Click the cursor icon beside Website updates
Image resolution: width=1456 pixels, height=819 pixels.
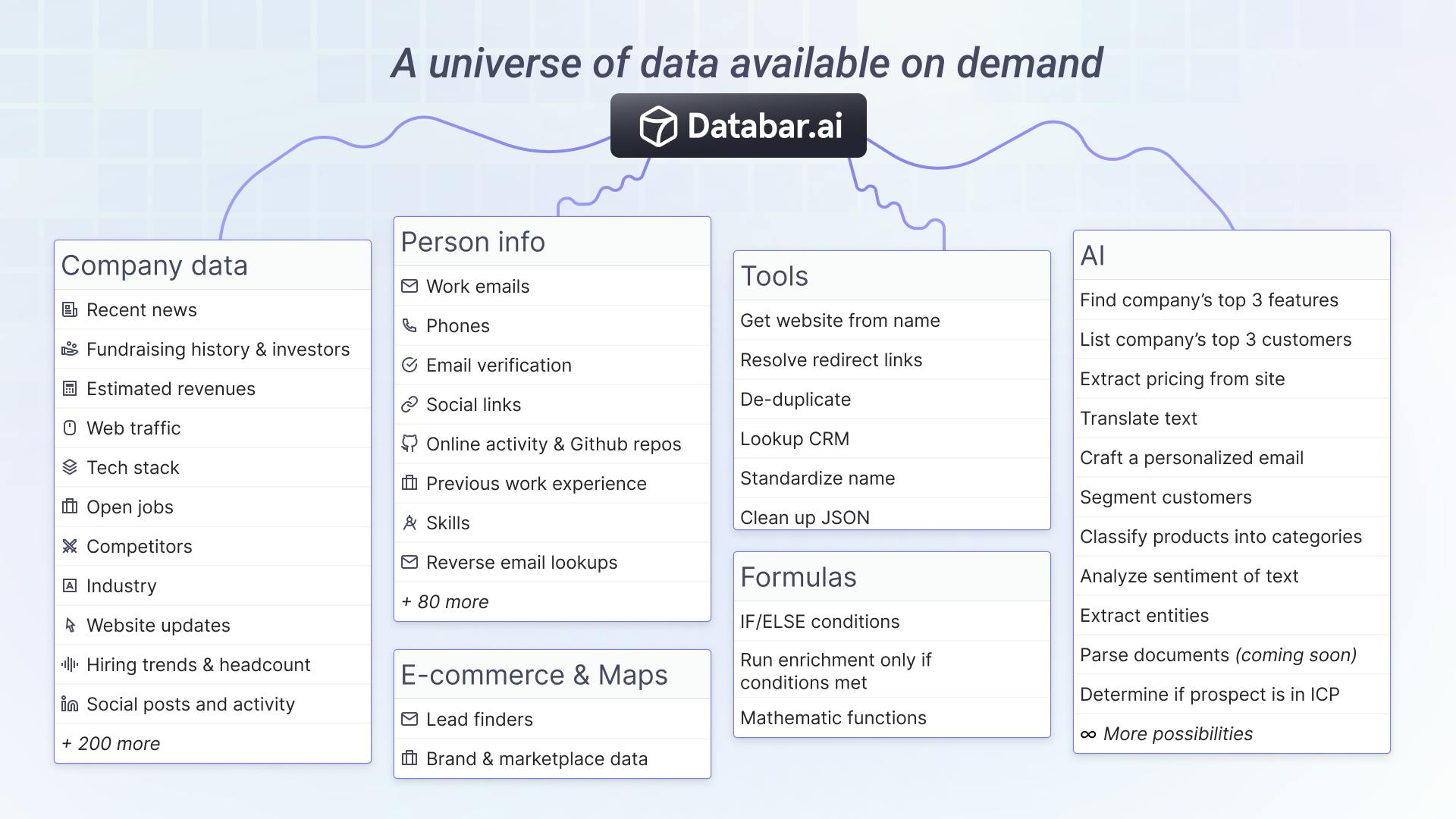(x=70, y=625)
